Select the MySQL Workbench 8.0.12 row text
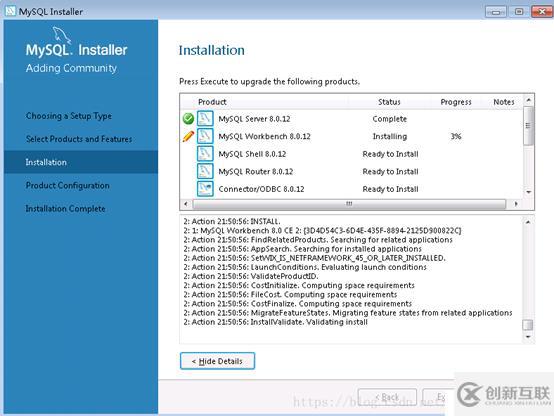Screen dimensions: 554x416 click(264, 136)
